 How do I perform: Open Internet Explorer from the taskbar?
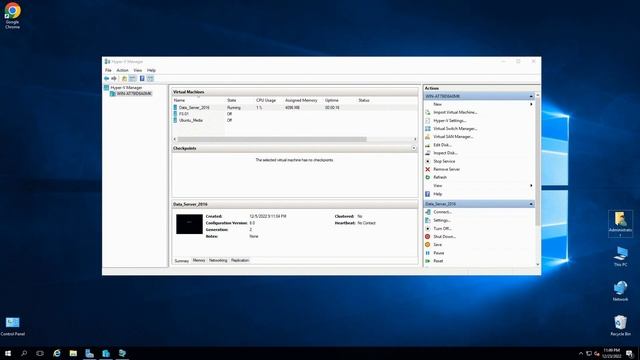[x=57, y=353]
